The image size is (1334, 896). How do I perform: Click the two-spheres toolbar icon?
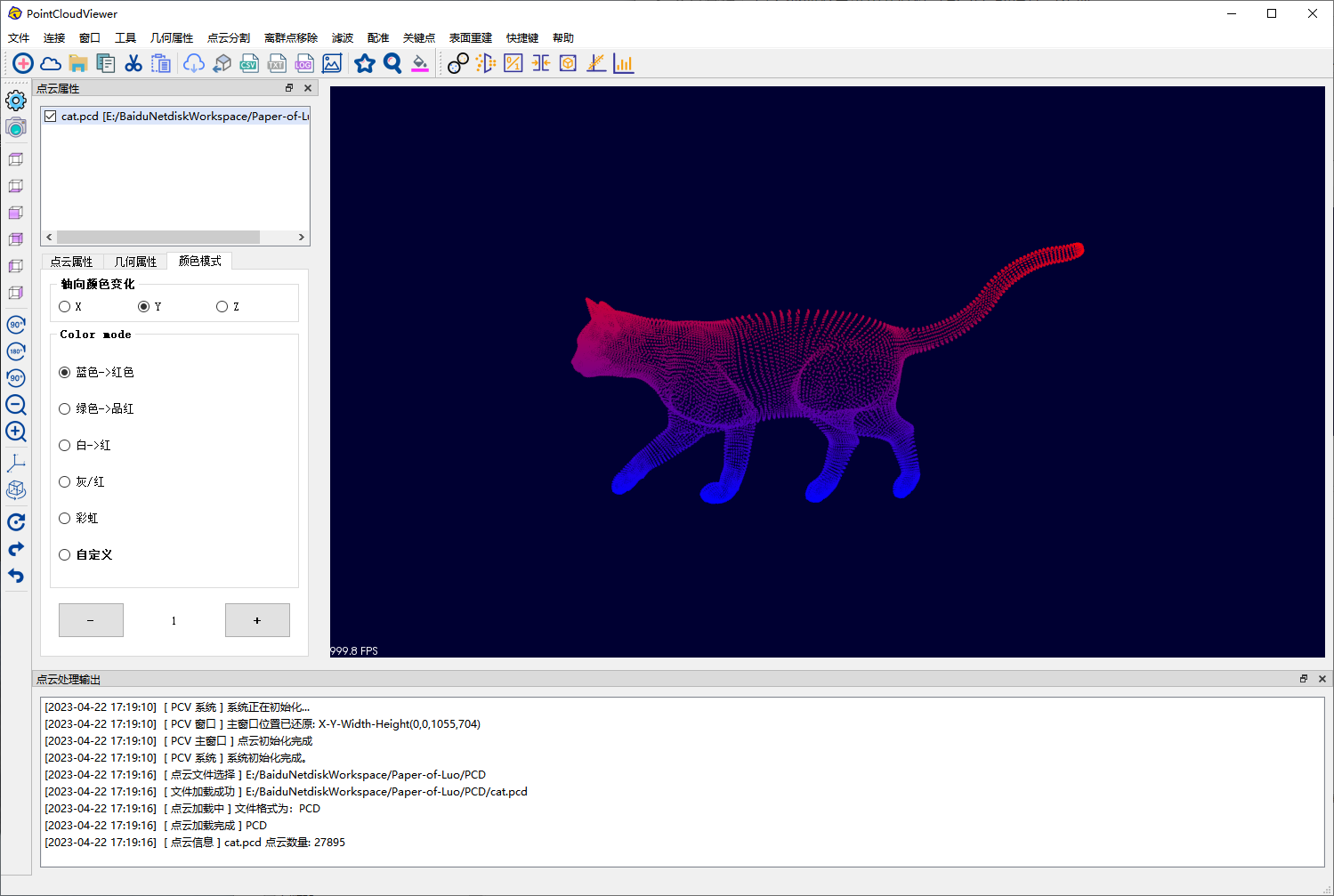click(x=458, y=63)
